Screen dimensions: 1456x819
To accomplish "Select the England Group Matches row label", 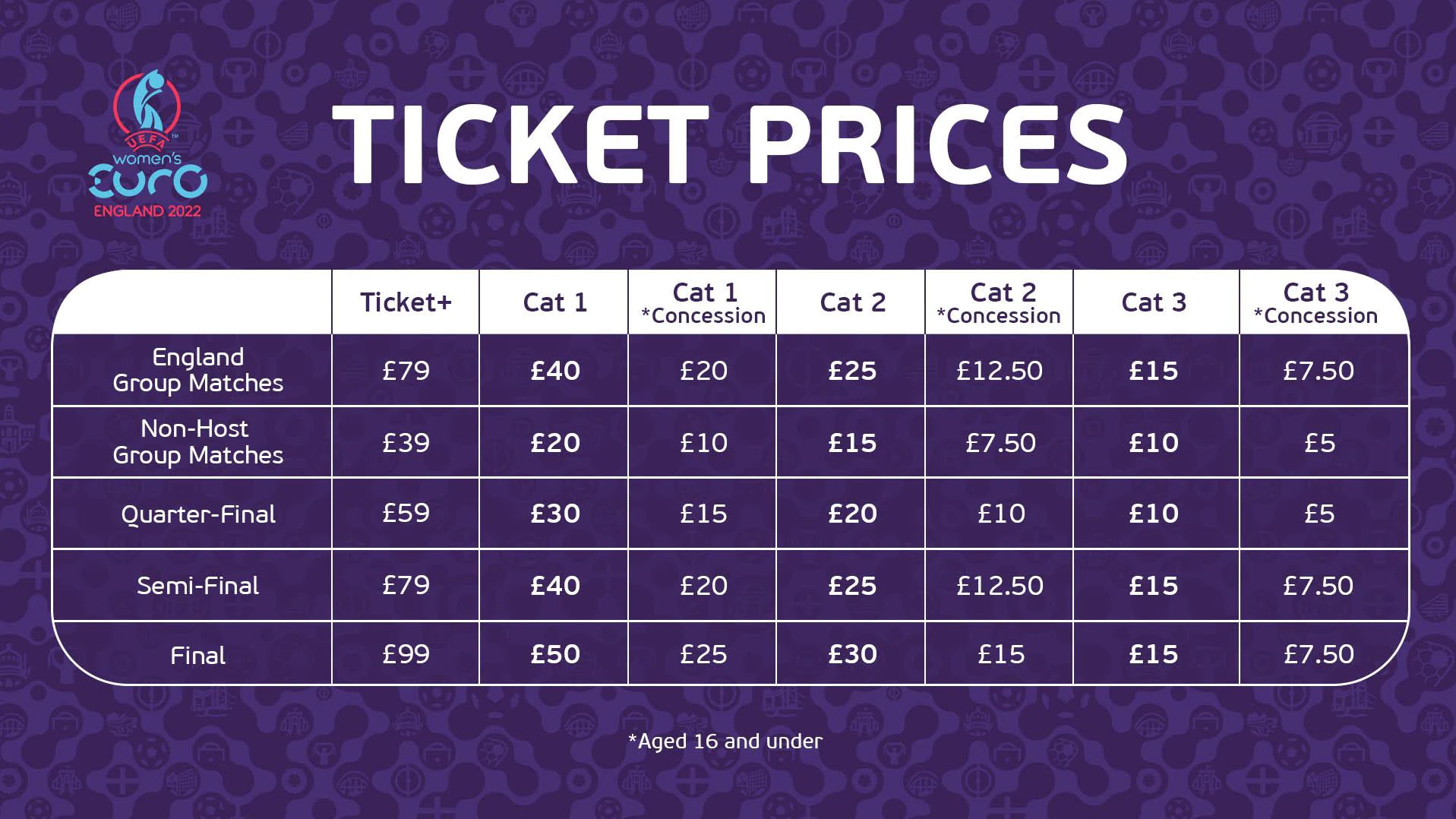I will coord(197,370).
